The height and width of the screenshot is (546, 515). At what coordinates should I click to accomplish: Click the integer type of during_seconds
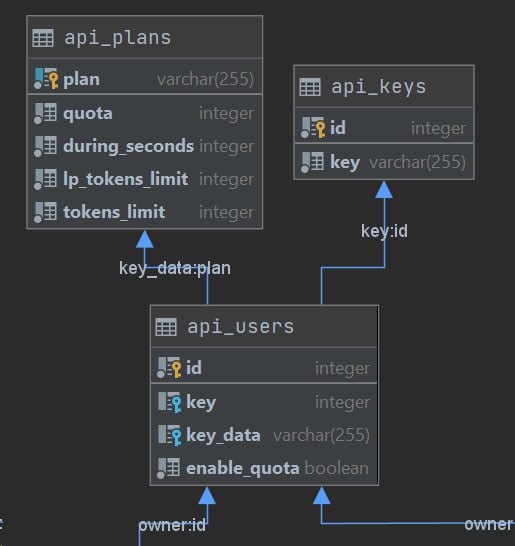click(x=226, y=147)
